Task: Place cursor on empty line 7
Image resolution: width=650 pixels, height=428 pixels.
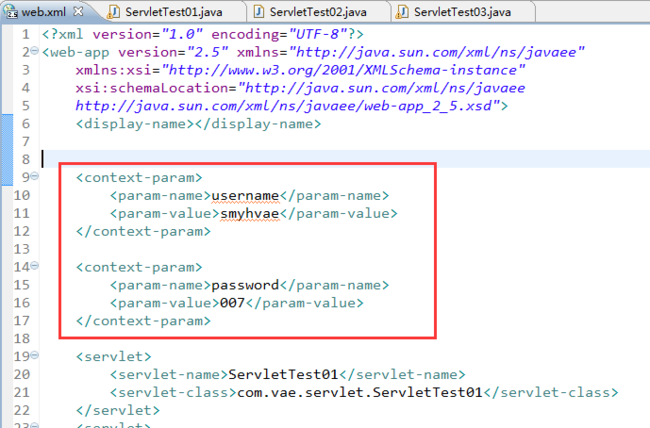Action: pyautogui.click(x=344, y=142)
